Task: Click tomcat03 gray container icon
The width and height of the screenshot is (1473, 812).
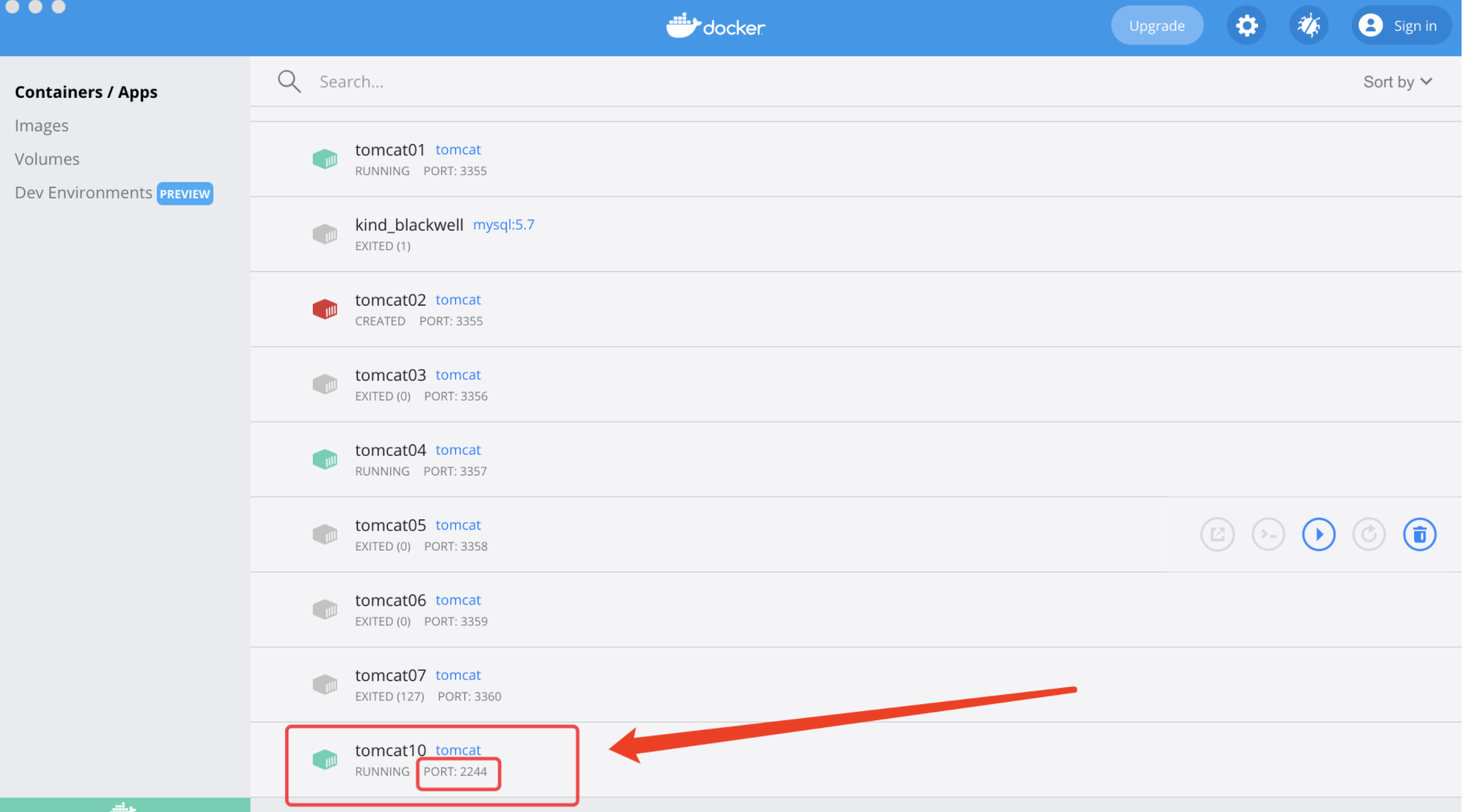Action: [325, 384]
